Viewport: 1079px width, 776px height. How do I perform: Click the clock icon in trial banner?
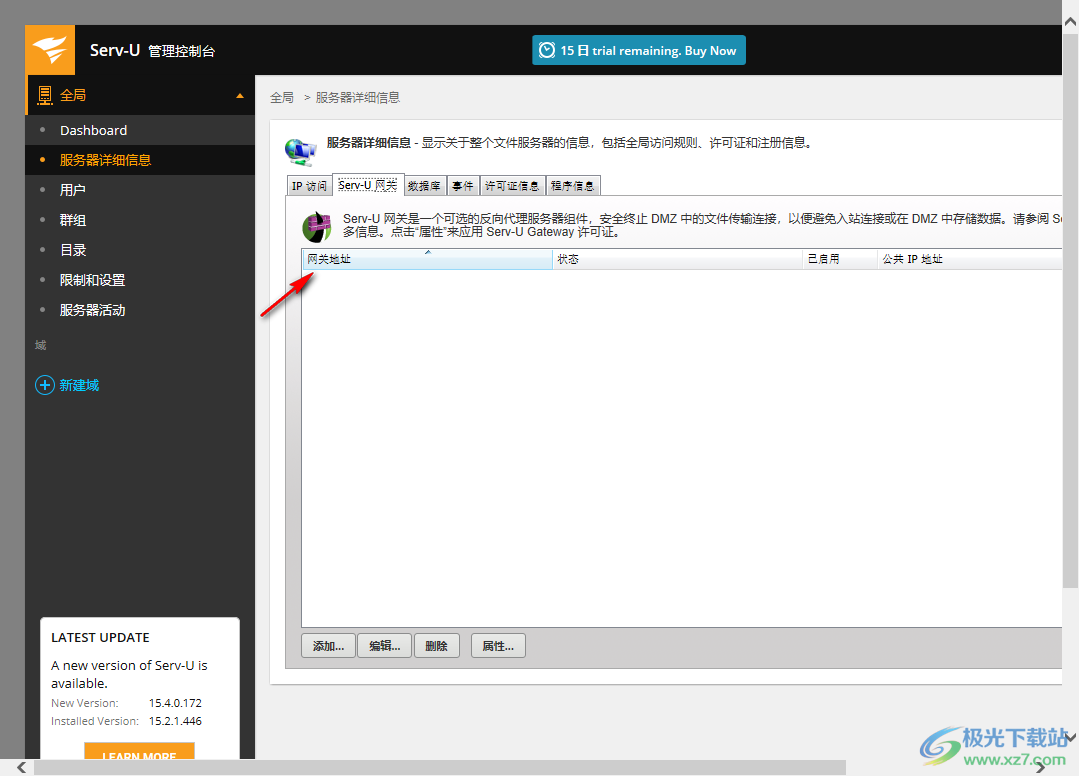546,50
